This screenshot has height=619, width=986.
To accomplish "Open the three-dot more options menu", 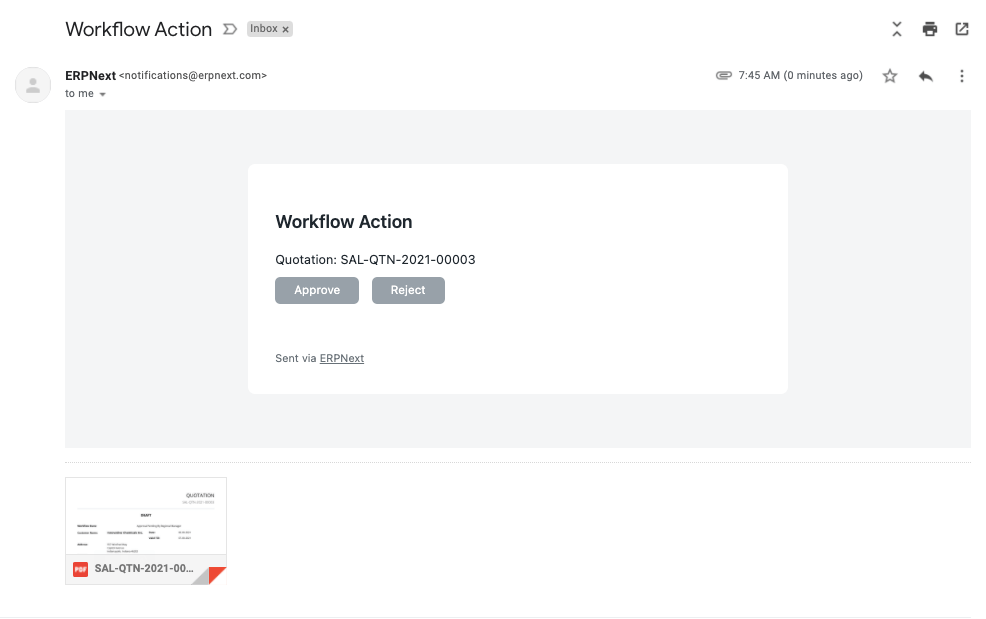I will (x=962, y=75).
